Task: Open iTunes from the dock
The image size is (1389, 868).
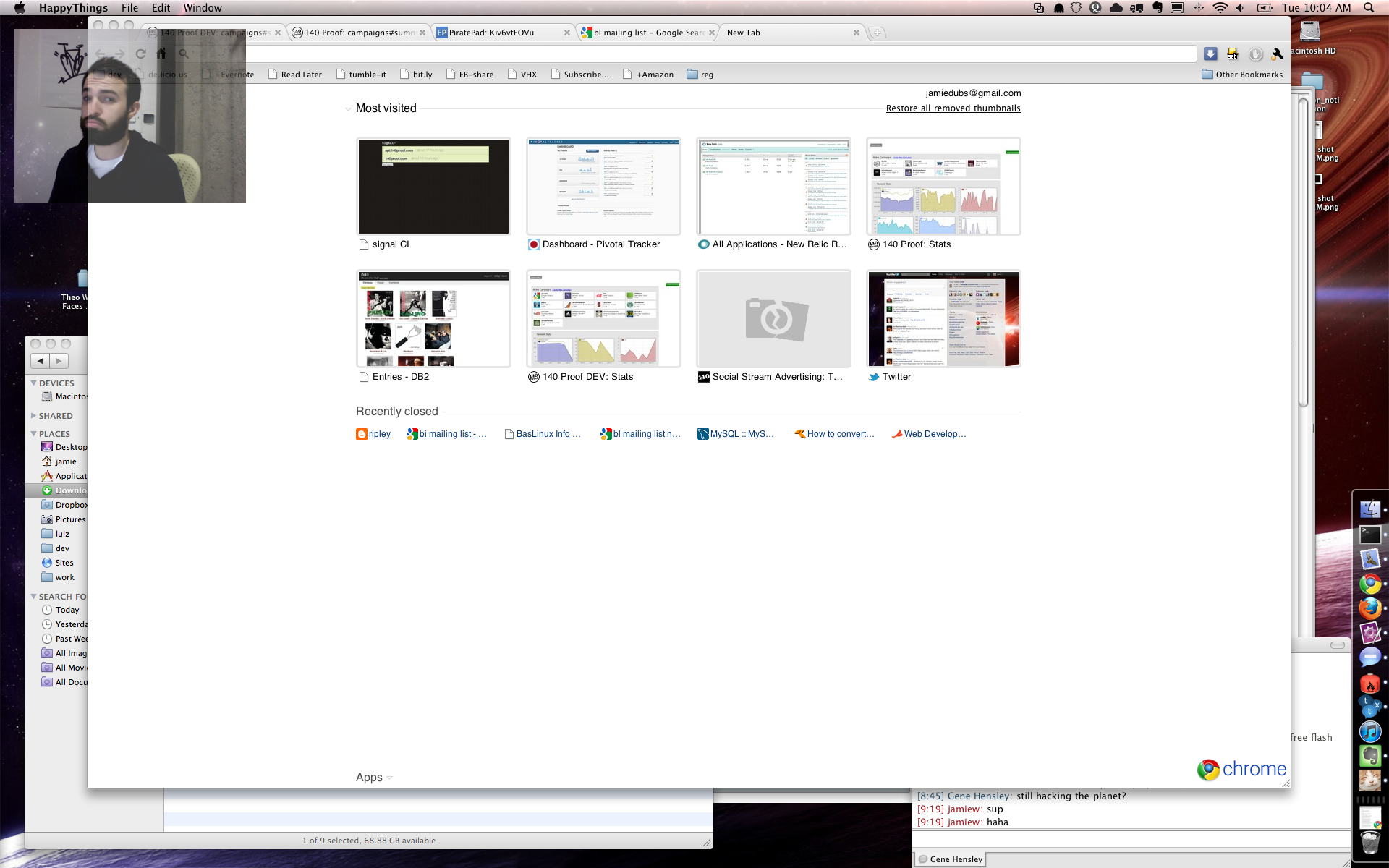Action: [1369, 731]
